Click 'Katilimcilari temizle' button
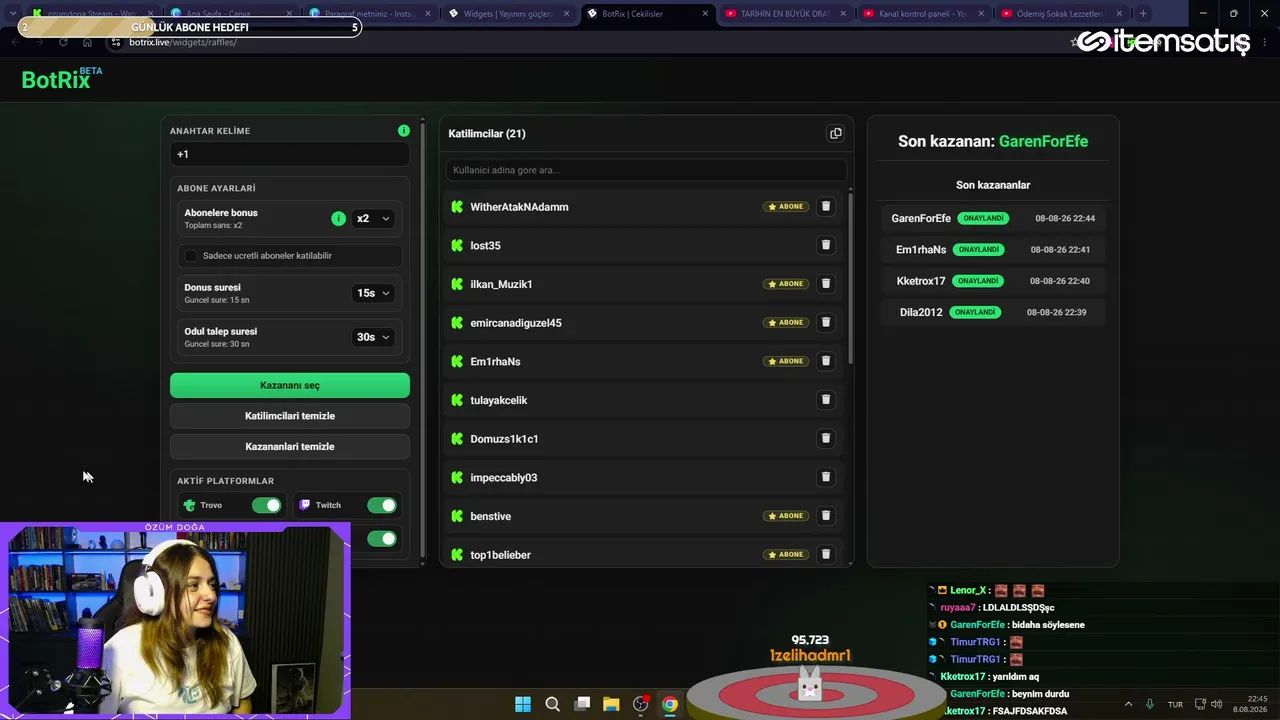Viewport: 1280px width, 720px height. (x=290, y=416)
